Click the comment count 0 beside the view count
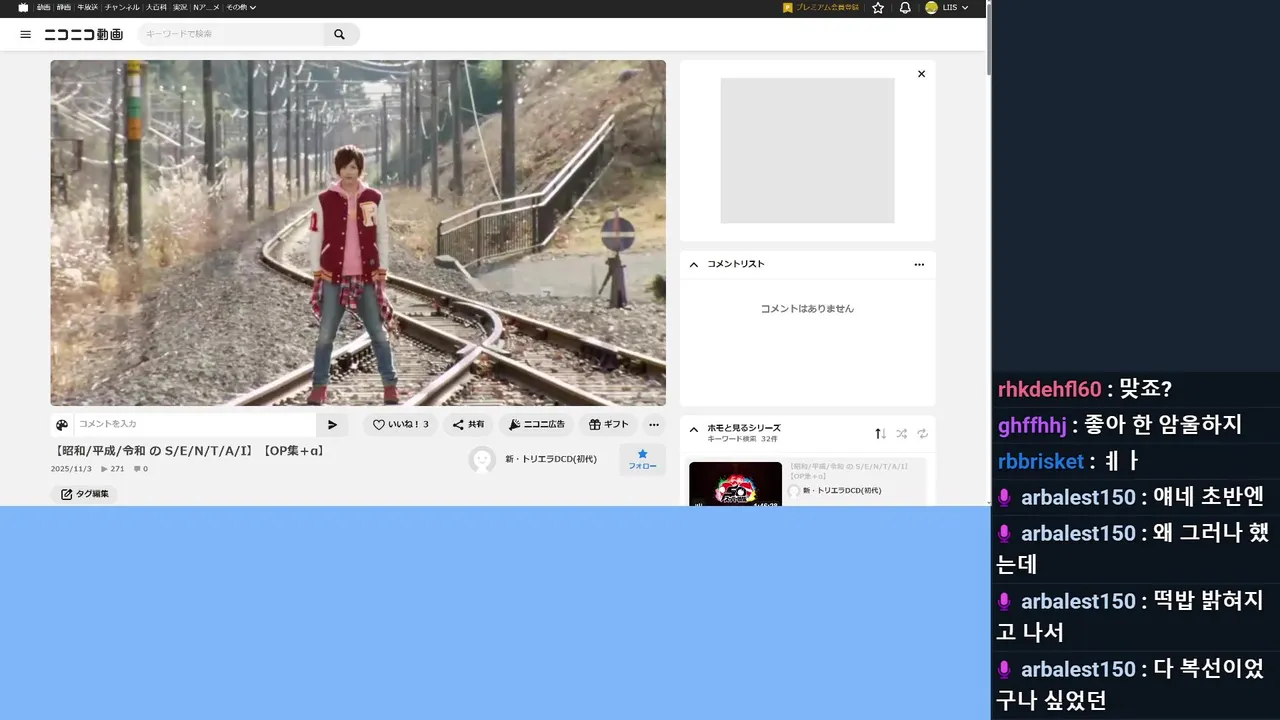The image size is (1280, 720). [x=141, y=469]
